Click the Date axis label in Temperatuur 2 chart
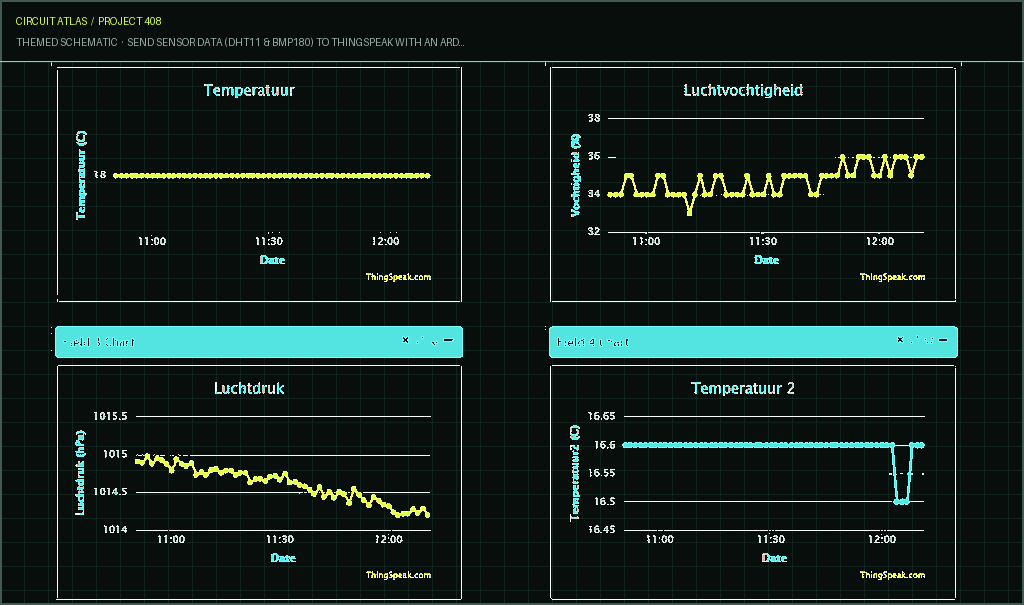 tap(774, 558)
